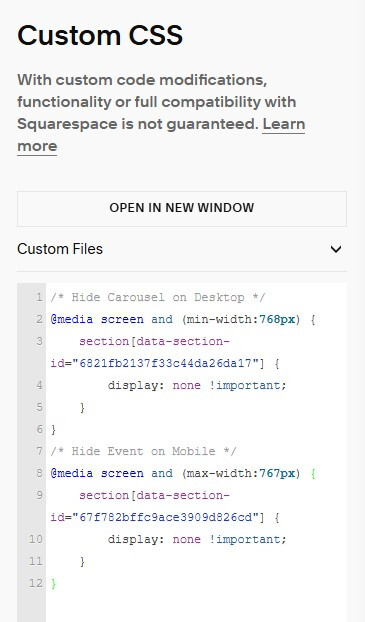
Task: Open the Custom Files section label
Action: [60, 249]
